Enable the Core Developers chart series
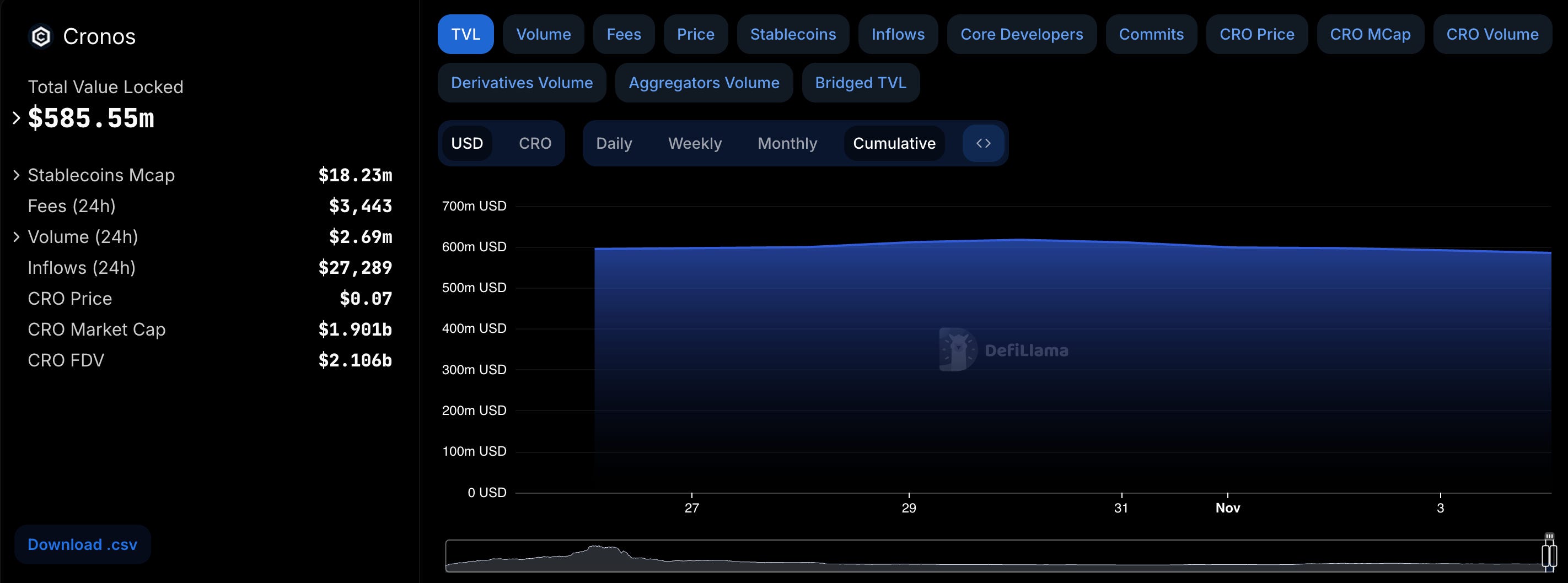The height and width of the screenshot is (583, 1568). 1022,34
